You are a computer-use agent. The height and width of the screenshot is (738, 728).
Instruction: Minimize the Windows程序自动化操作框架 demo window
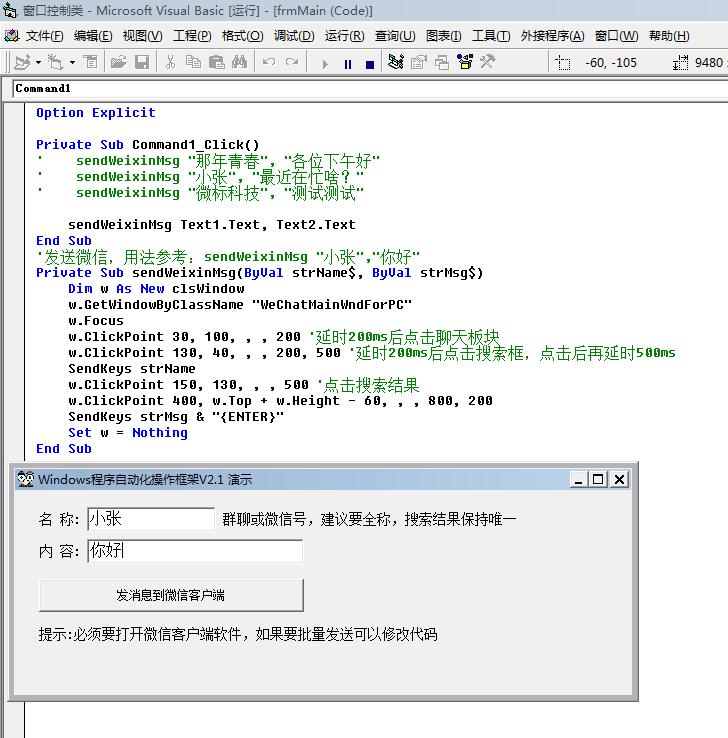(578, 480)
